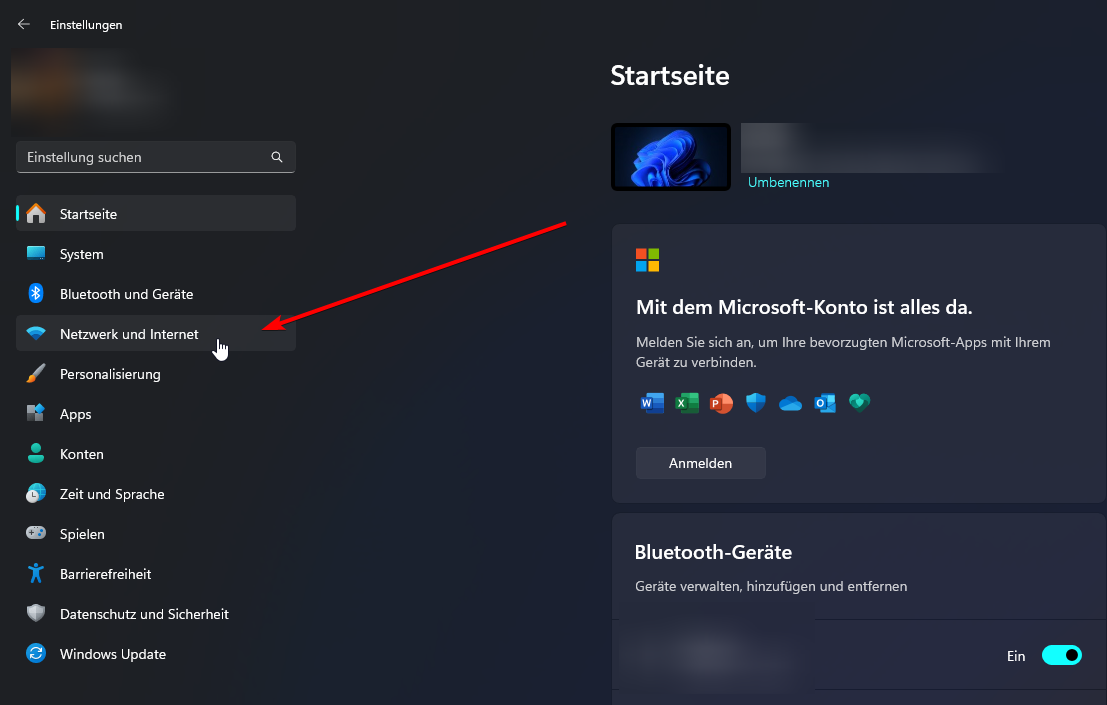Click the Einstellung suchen input field
Image resolution: width=1107 pixels, height=705 pixels.
point(140,157)
